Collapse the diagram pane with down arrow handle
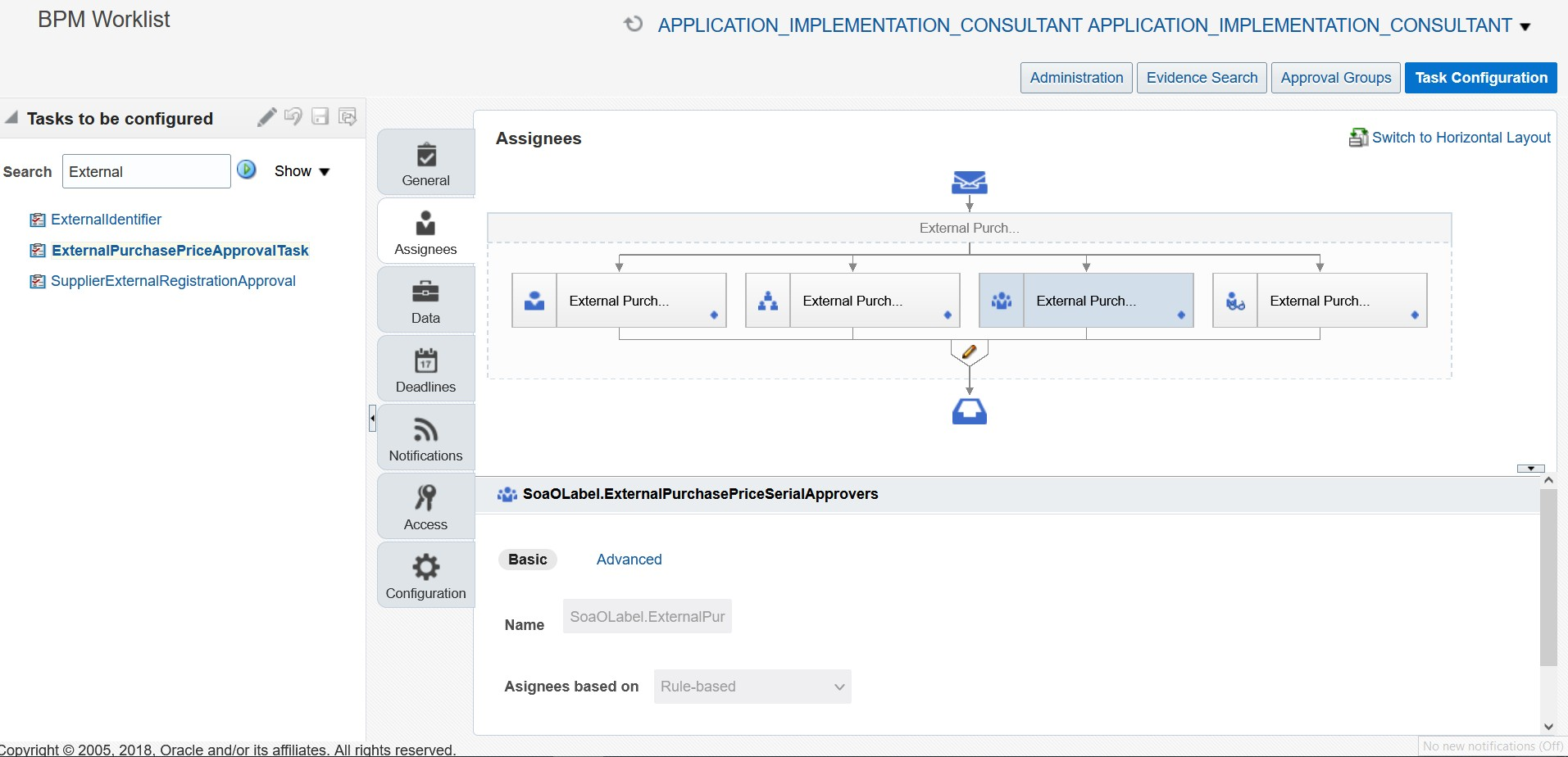 point(1530,469)
